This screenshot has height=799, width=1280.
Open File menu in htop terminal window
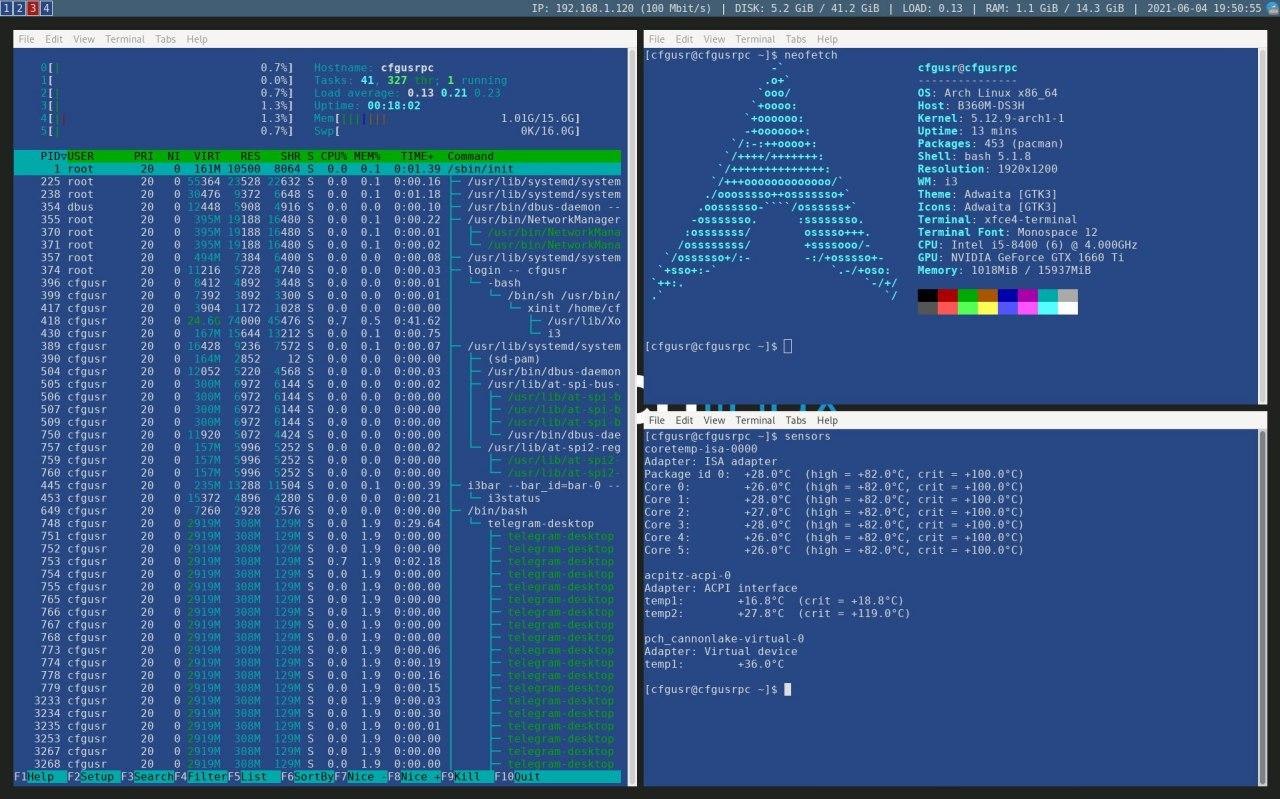point(26,39)
